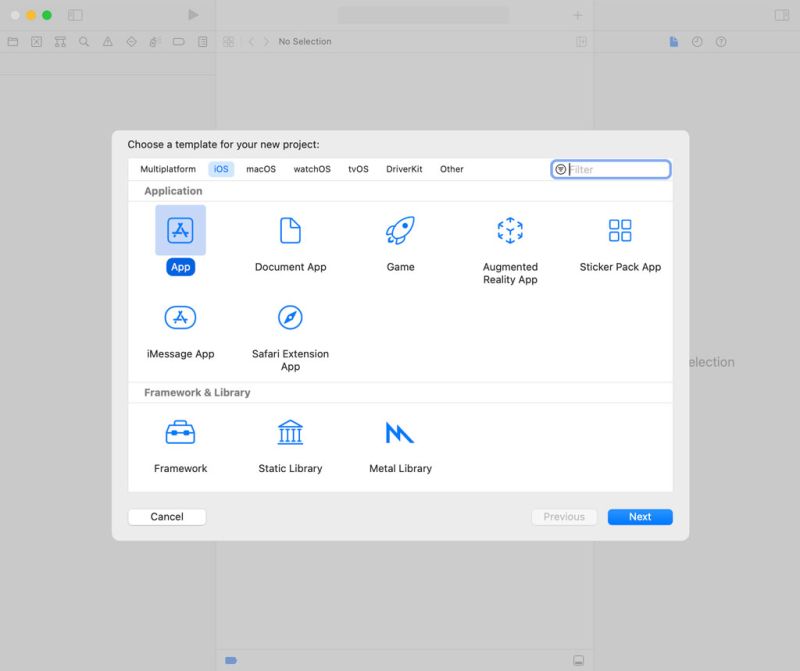Choose the Augmented Reality App template
Viewport: 800px width, 671px height.
pyautogui.click(x=510, y=230)
